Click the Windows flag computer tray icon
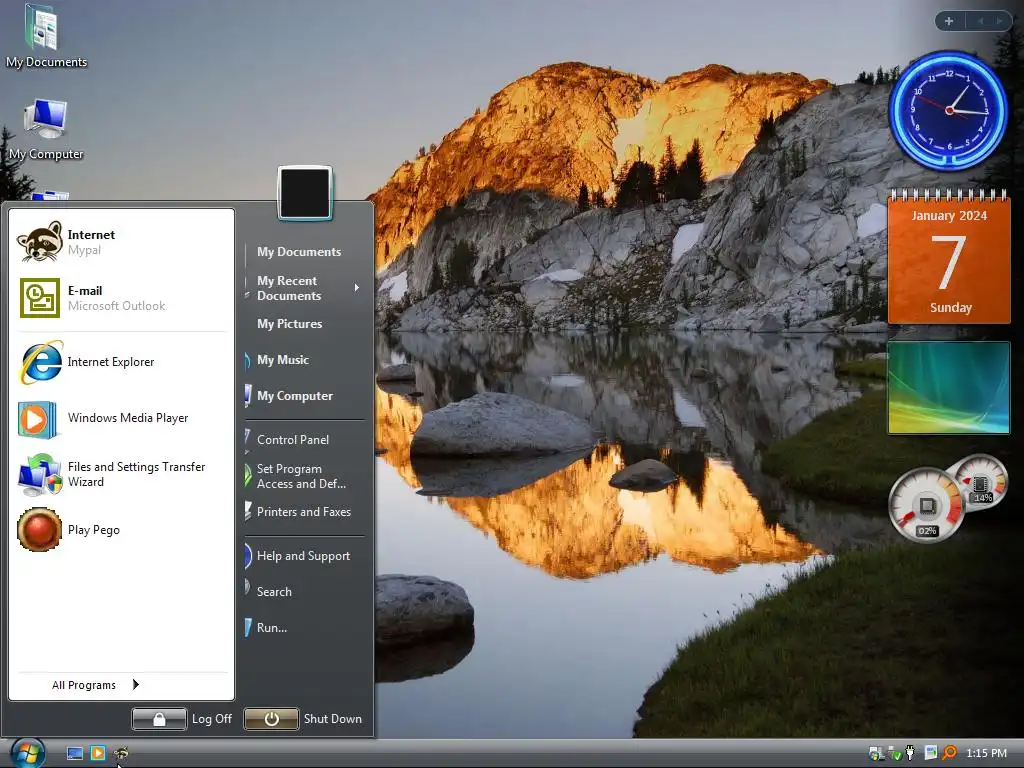1024x768 pixels. tap(876, 753)
